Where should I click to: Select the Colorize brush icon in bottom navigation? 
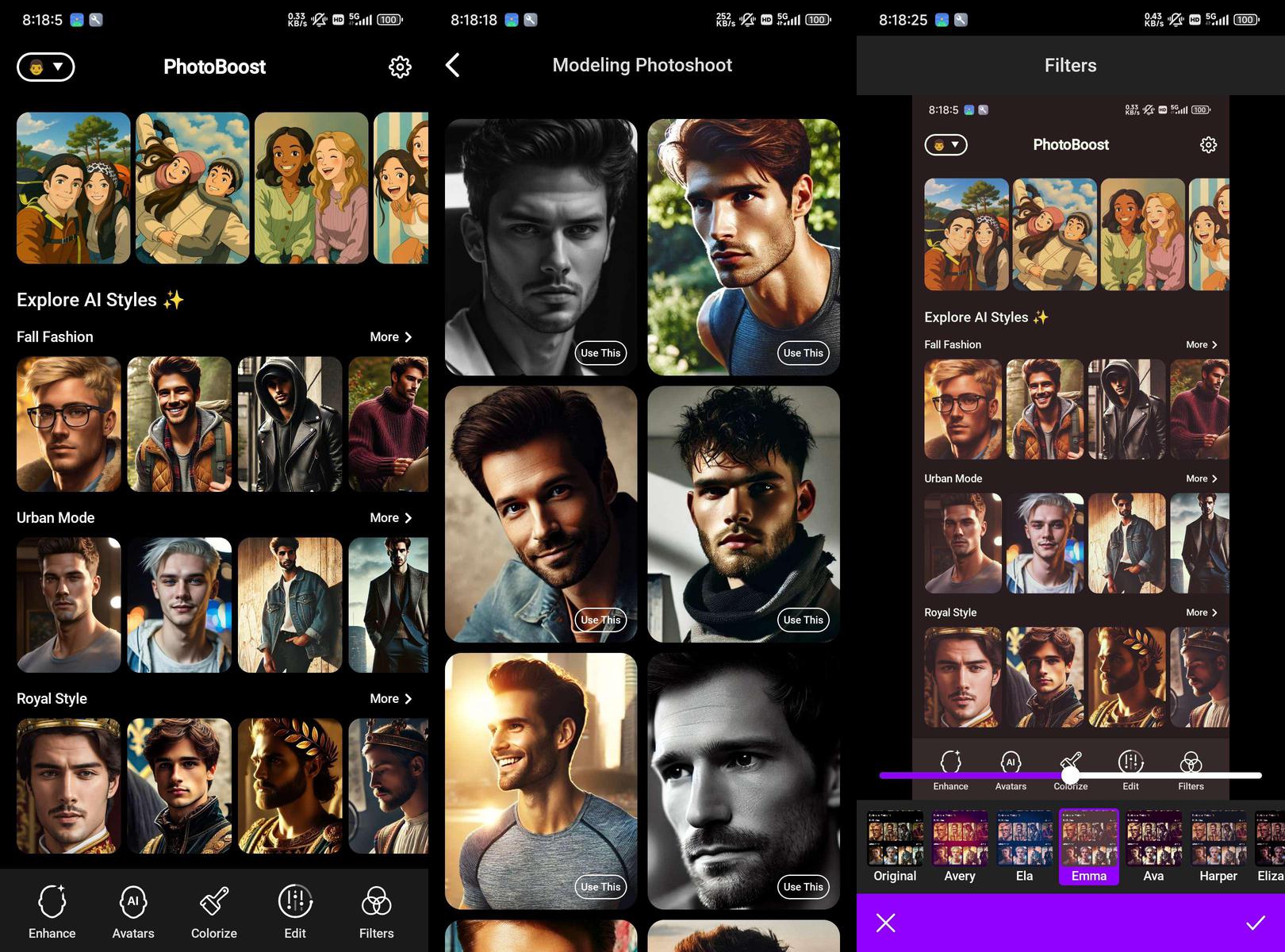coord(214,912)
